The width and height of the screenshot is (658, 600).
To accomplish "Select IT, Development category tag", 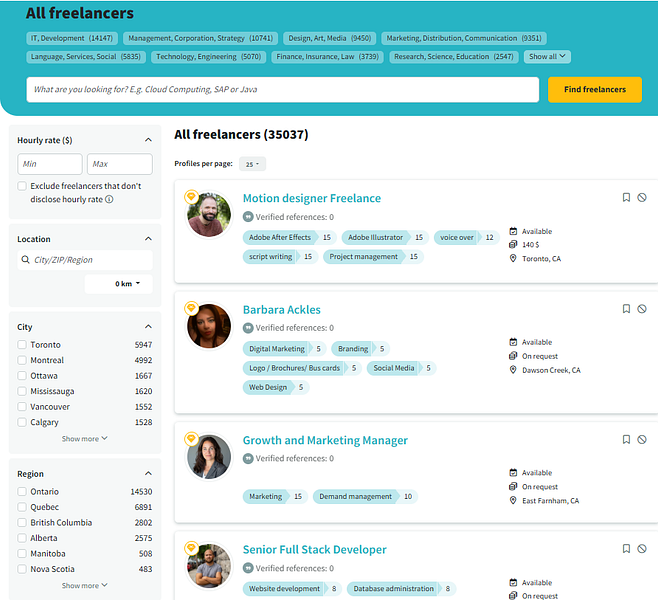I will 72,38.
